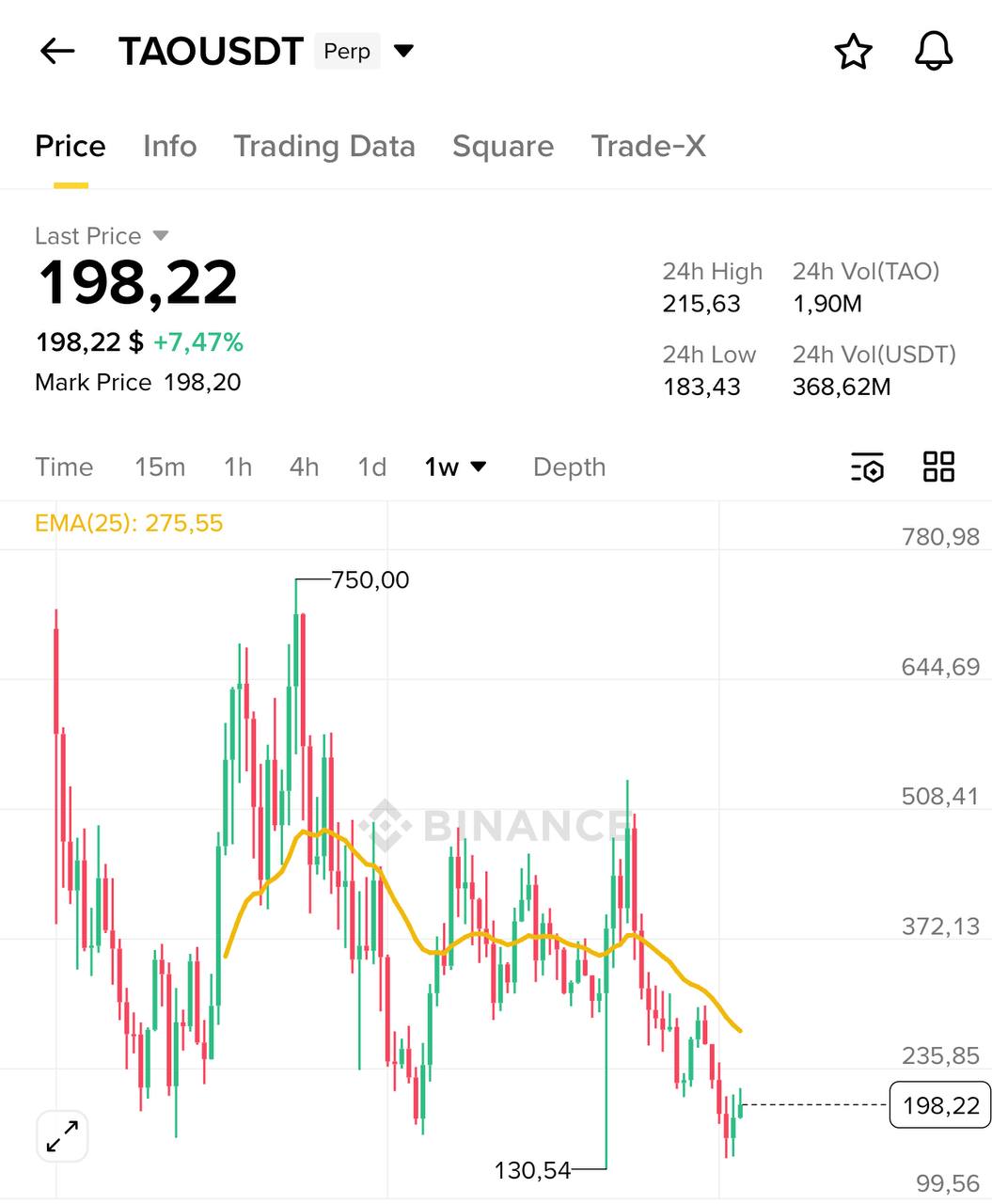Switch to the Time line chart
The height and width of the screenshot is (1204, 992).
click(64, 467)
